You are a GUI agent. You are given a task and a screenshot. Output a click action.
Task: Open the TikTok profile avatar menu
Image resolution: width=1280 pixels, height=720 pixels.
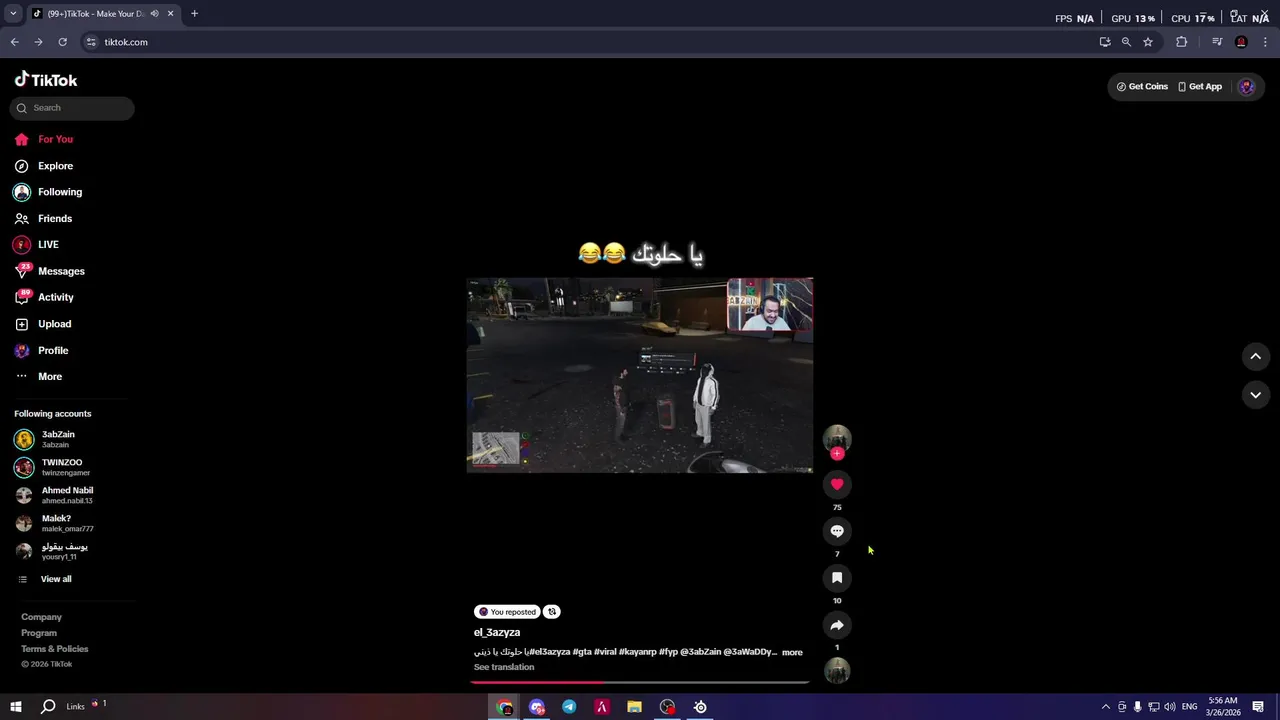[1246, 87]
